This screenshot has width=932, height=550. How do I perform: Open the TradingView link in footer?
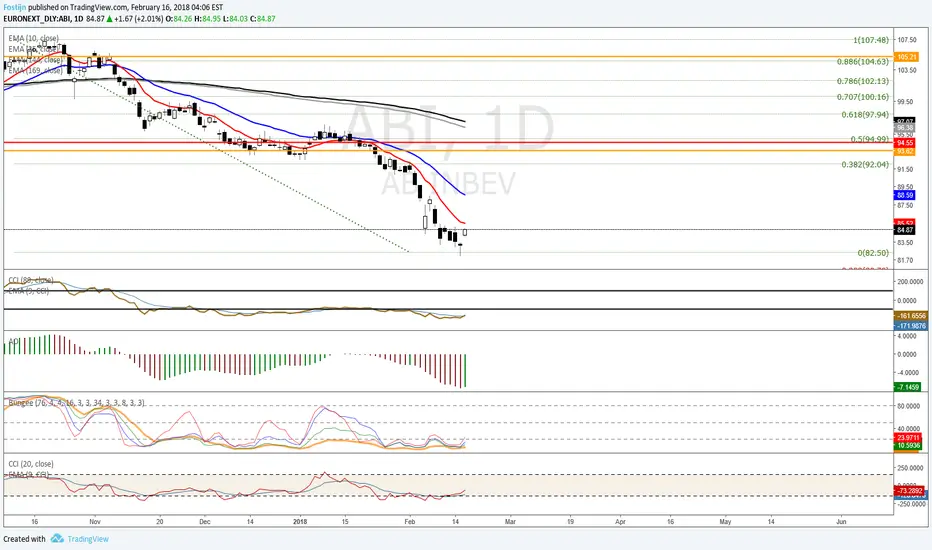[88, 539]
